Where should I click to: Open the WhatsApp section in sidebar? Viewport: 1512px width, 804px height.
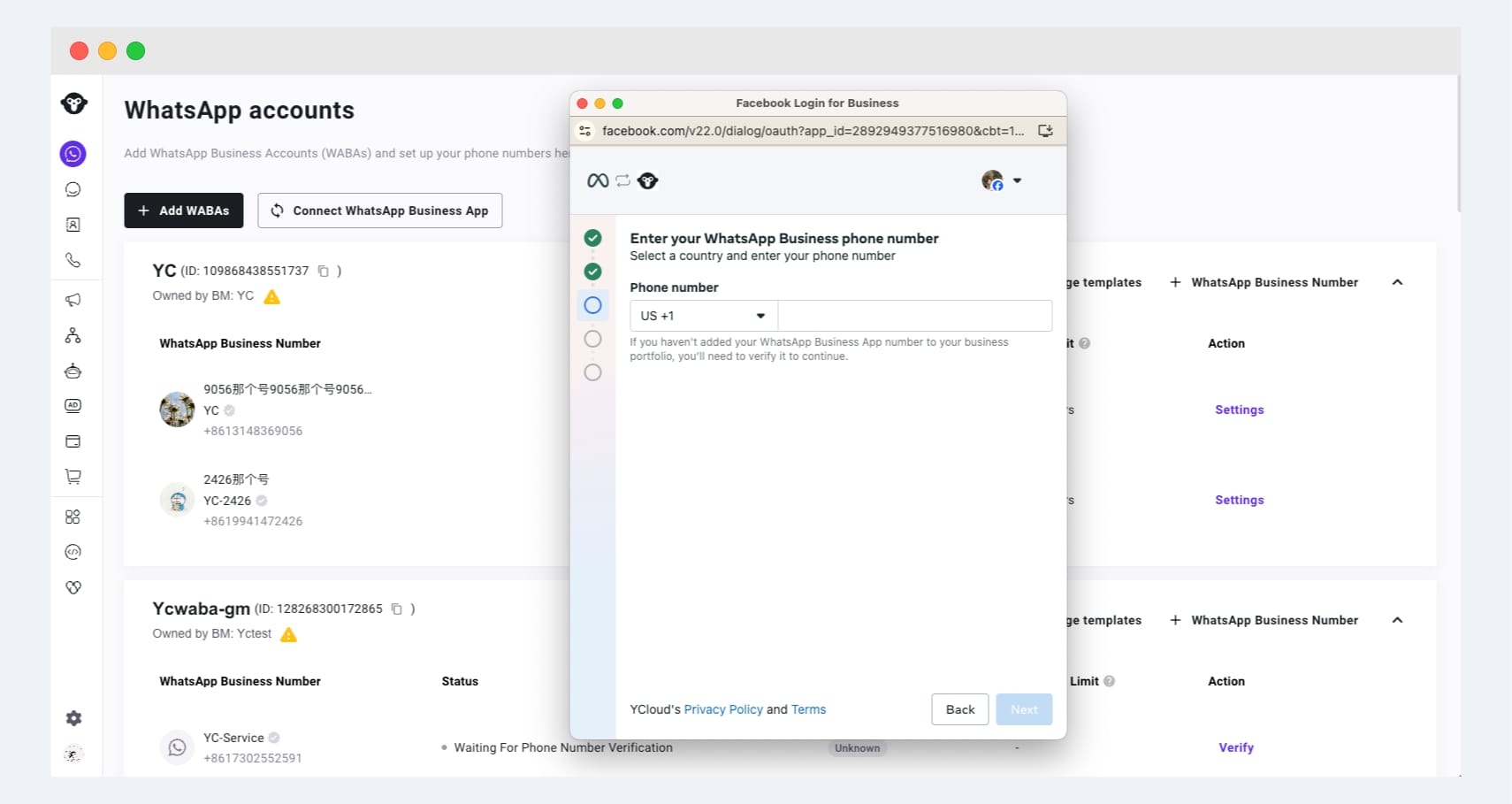[x=73, y=154]
